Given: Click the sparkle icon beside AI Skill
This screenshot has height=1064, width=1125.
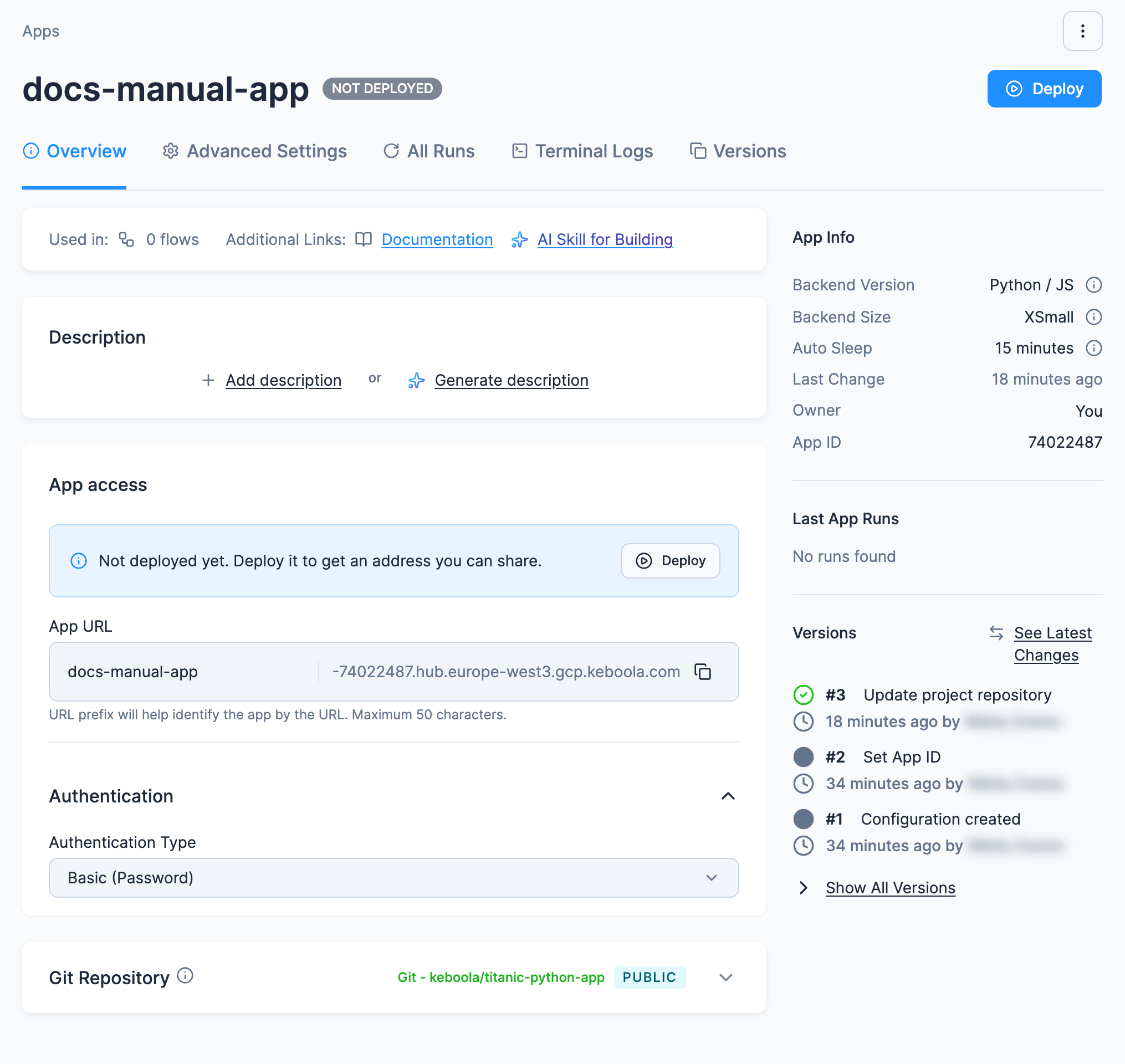Looking at the screenshot, I should click(519, 239).
